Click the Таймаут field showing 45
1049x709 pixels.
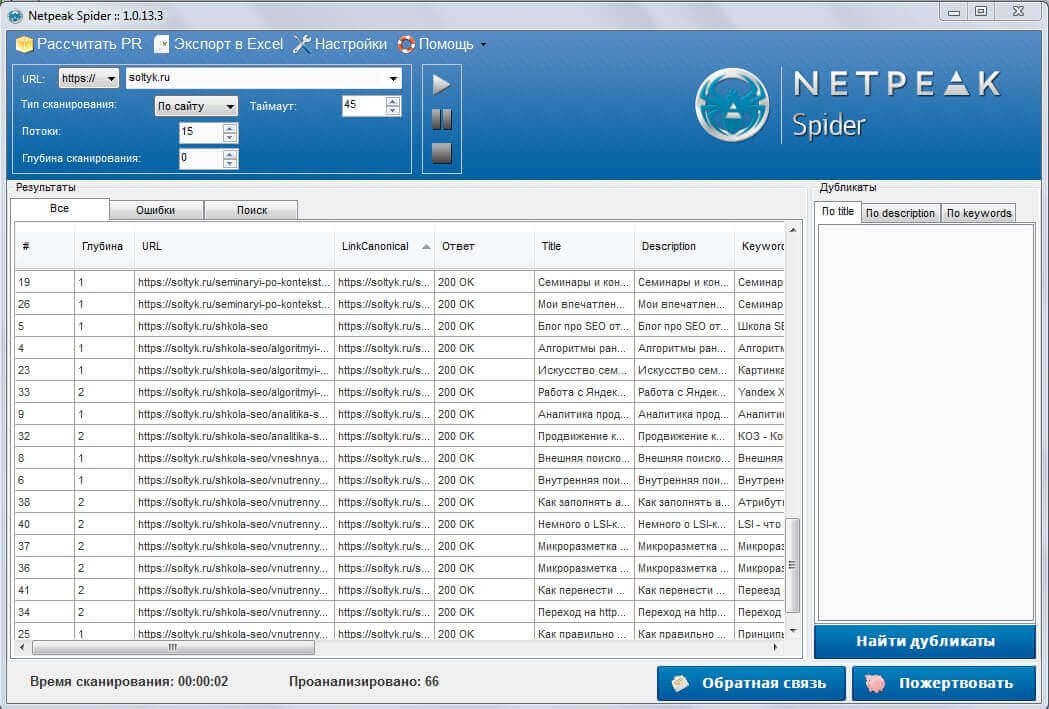pyautogui.click(x=364, y=106)
